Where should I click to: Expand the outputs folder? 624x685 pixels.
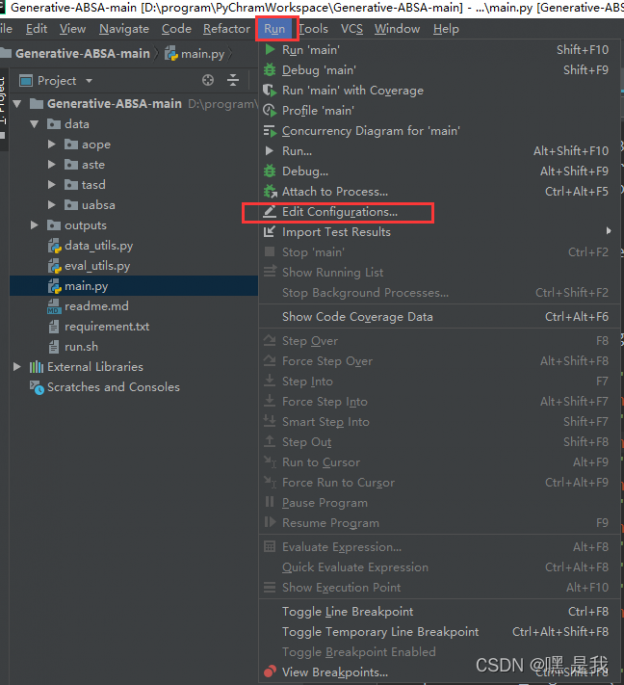click(35, 226)
